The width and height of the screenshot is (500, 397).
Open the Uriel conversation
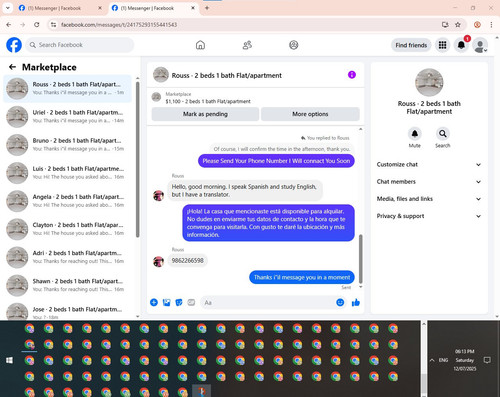point(68,117)
